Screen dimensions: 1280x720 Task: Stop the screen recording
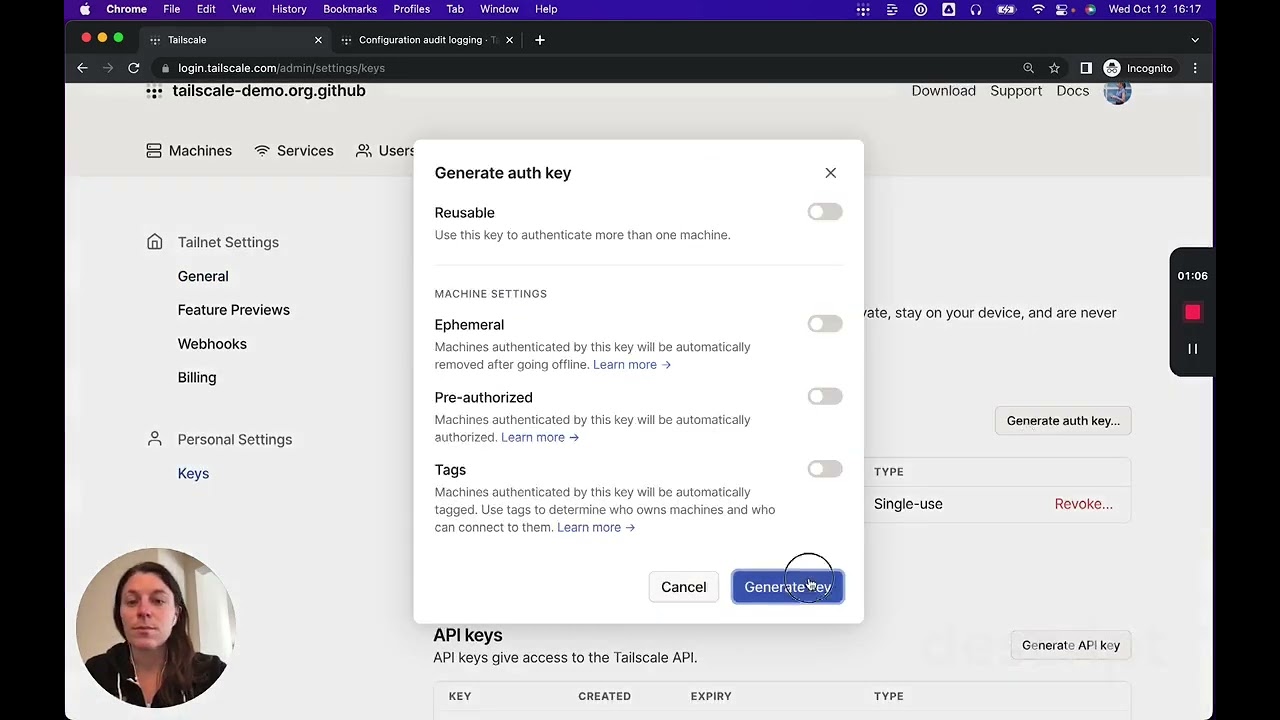tap(1192, 313)
